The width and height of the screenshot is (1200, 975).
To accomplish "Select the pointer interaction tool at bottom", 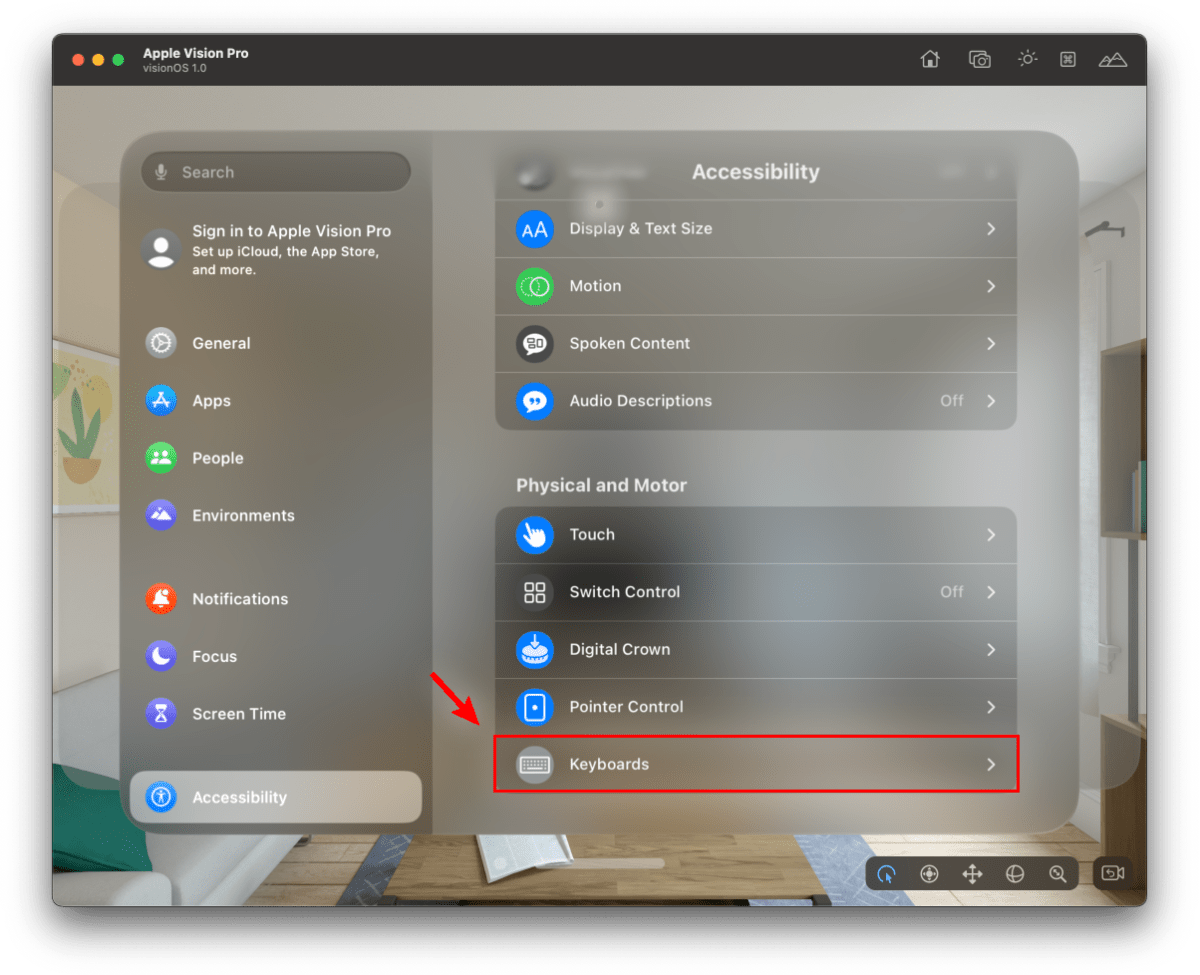I will point(886,874).
